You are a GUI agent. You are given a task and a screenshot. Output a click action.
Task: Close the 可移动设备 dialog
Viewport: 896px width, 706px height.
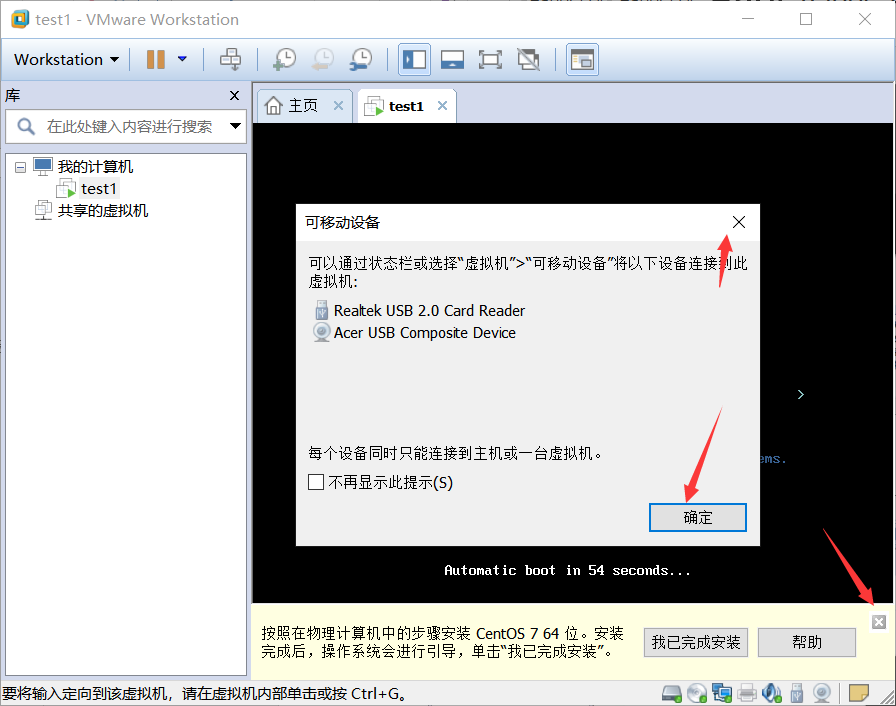739,222
